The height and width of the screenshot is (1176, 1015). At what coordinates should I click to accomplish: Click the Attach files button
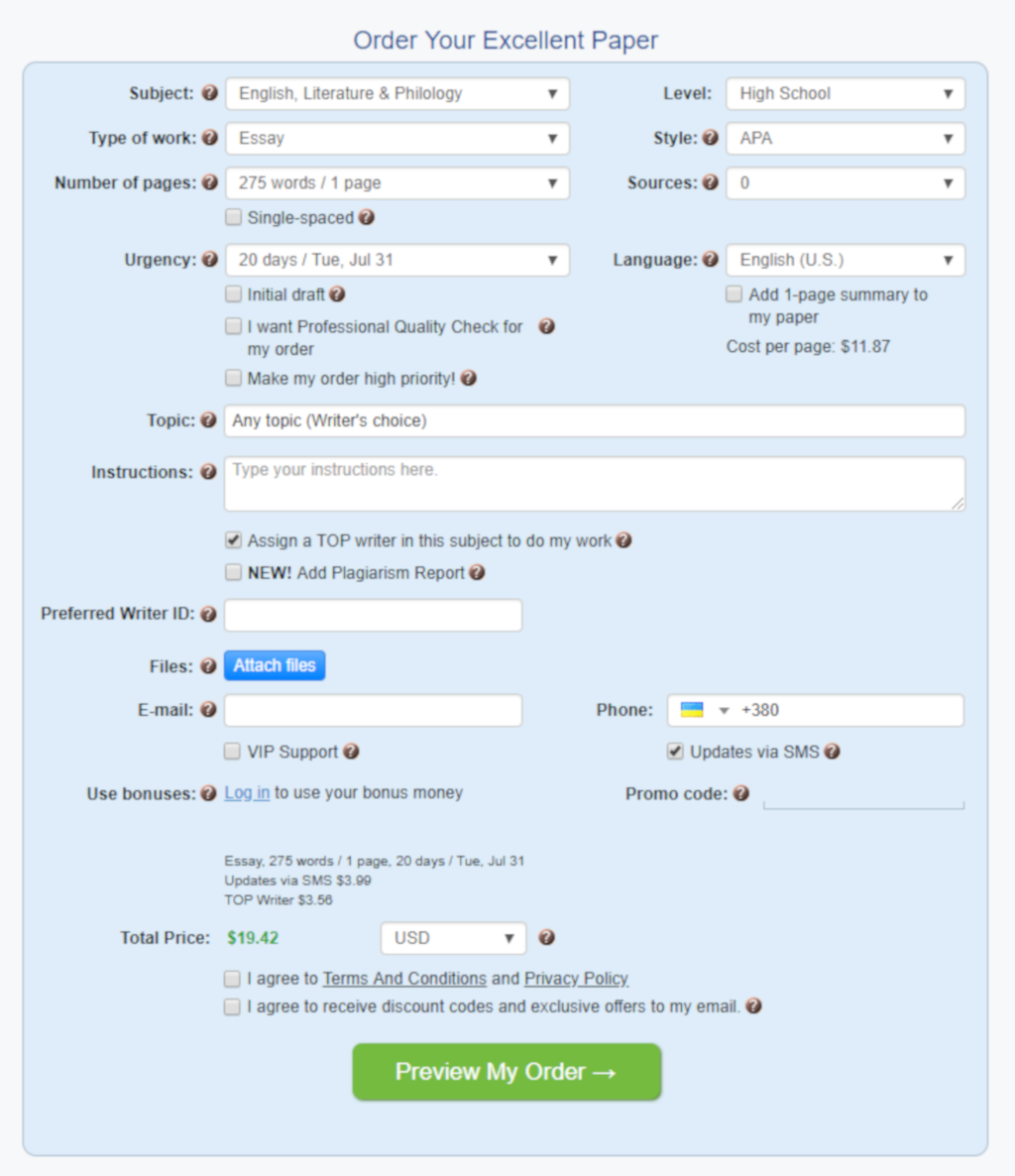pyautogui.click(x=275, y=665)
